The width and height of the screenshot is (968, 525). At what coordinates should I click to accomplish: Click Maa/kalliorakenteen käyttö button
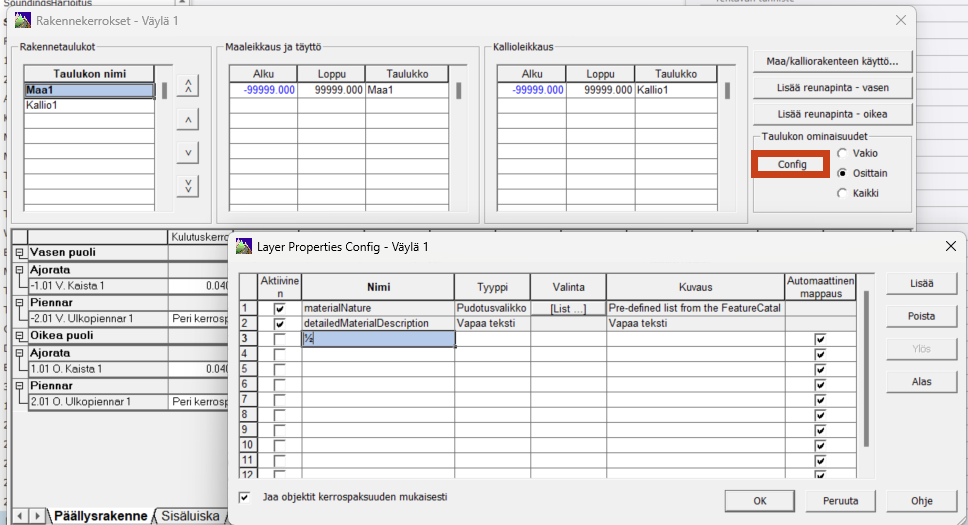832,61
